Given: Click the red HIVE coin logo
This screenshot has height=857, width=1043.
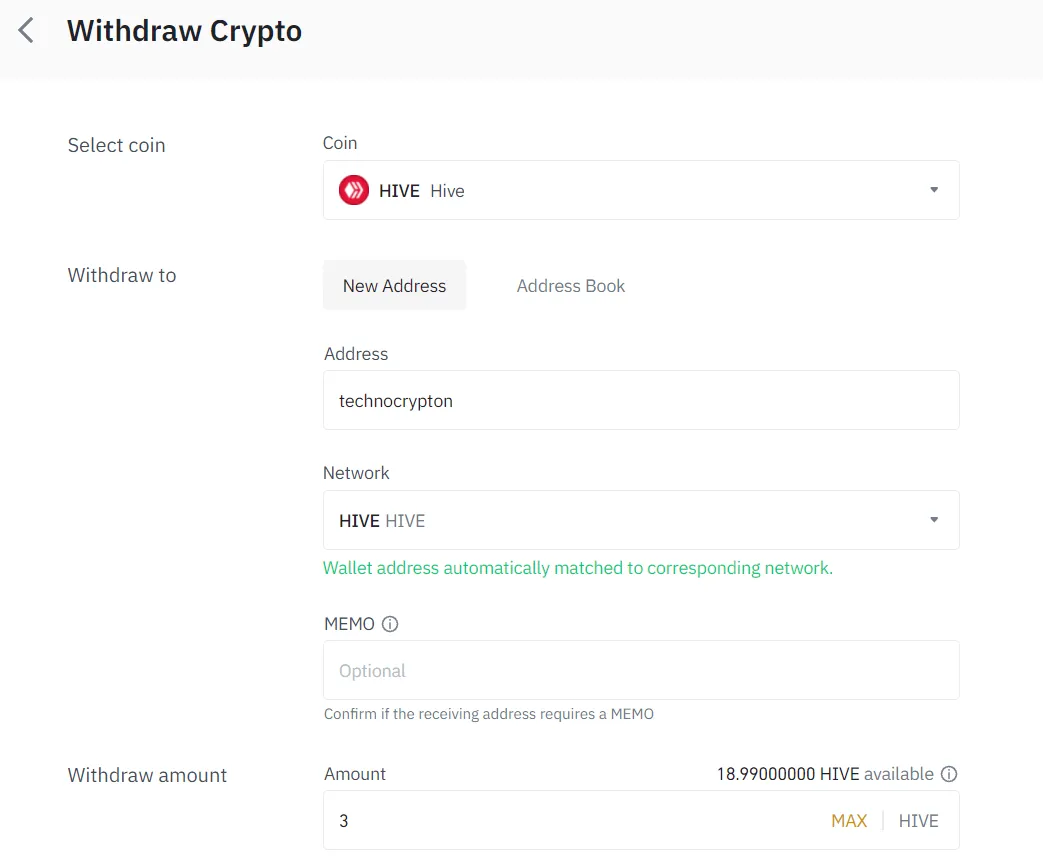Looking at the screenshot, I should coord(354,190).
